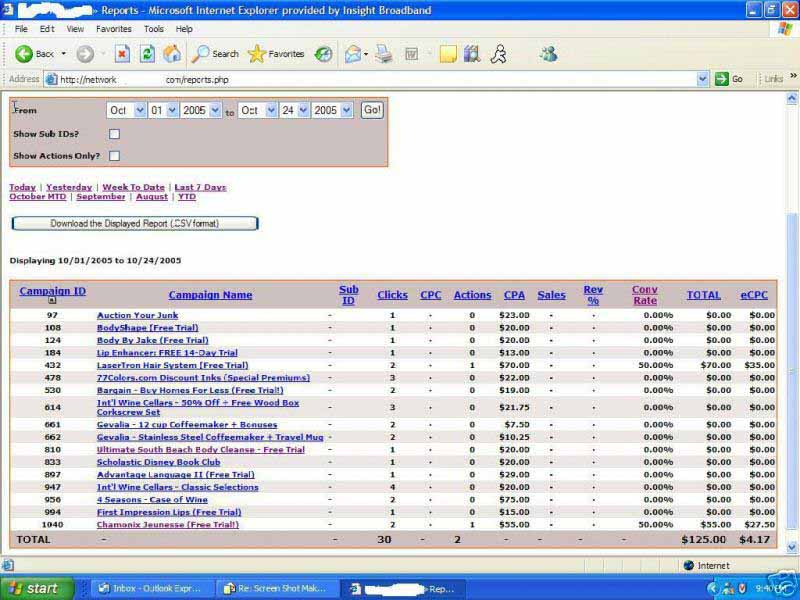Click the page icon in the status bar
The image size is (800, 600).
pyautogui.click(x=8, y=565)
